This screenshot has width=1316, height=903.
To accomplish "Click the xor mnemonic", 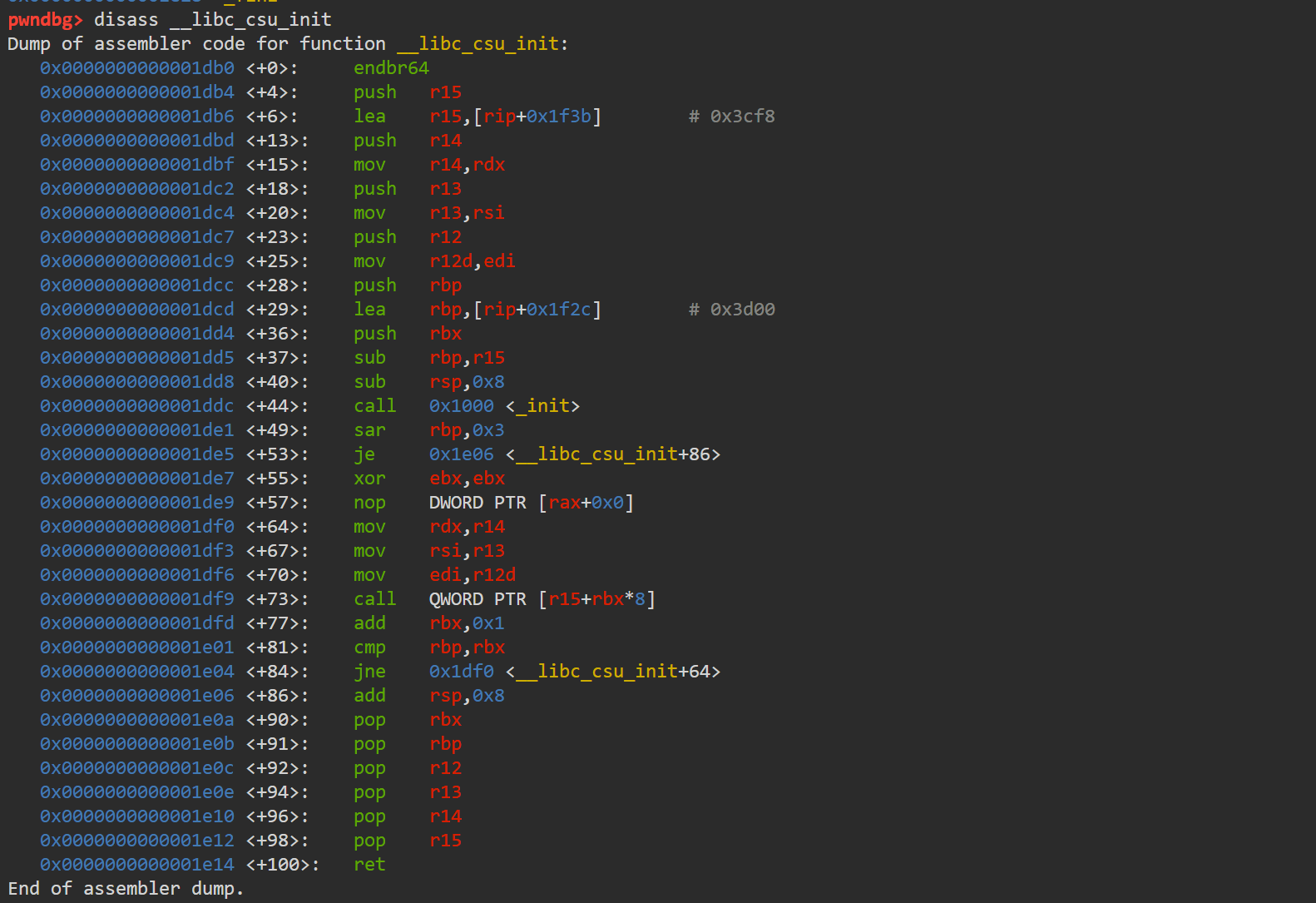I will 369,478.
